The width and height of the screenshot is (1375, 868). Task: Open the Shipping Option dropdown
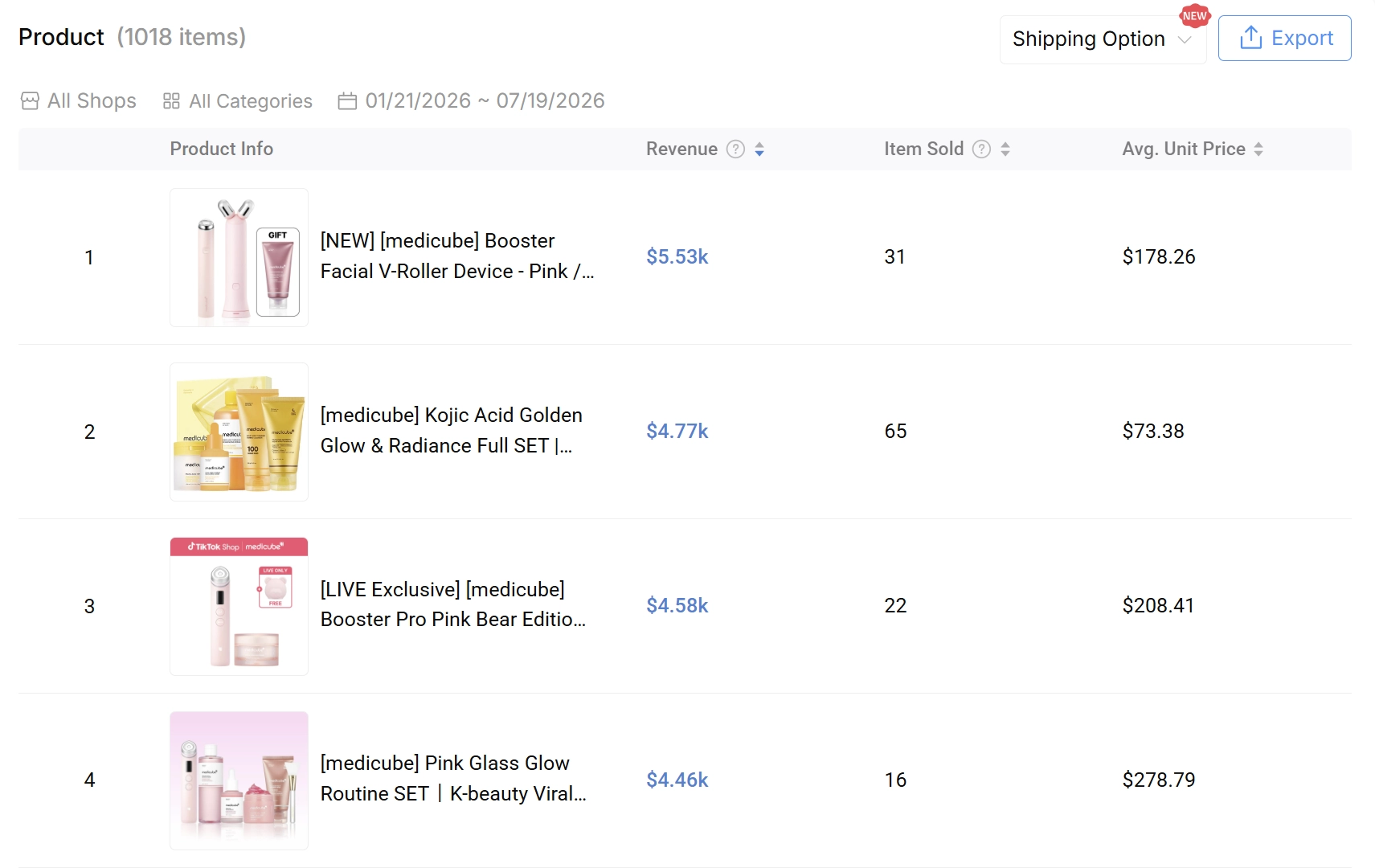(x=1103, y=39)
